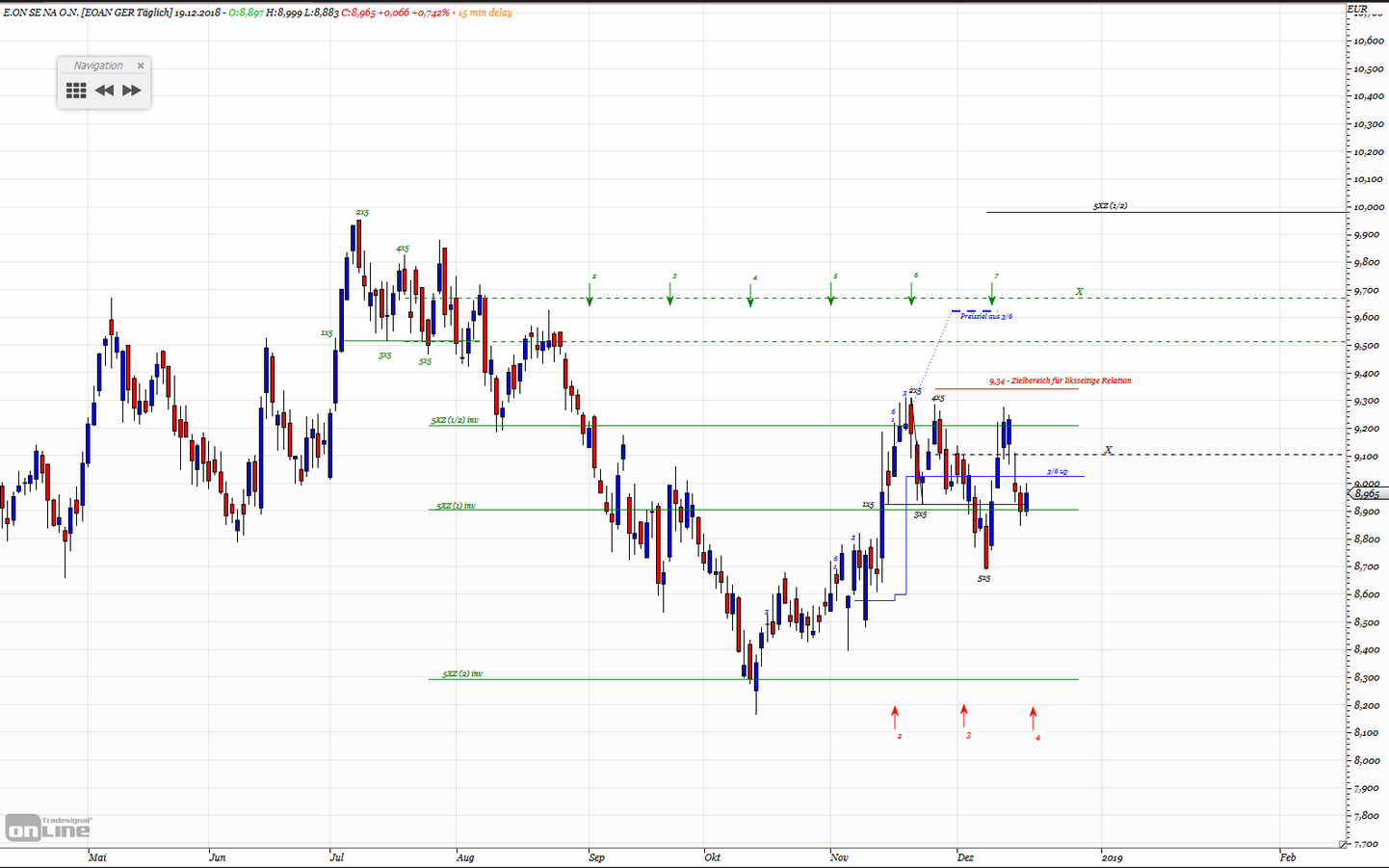Click the 5XZ (1/2) inv level label

(455, 420)
